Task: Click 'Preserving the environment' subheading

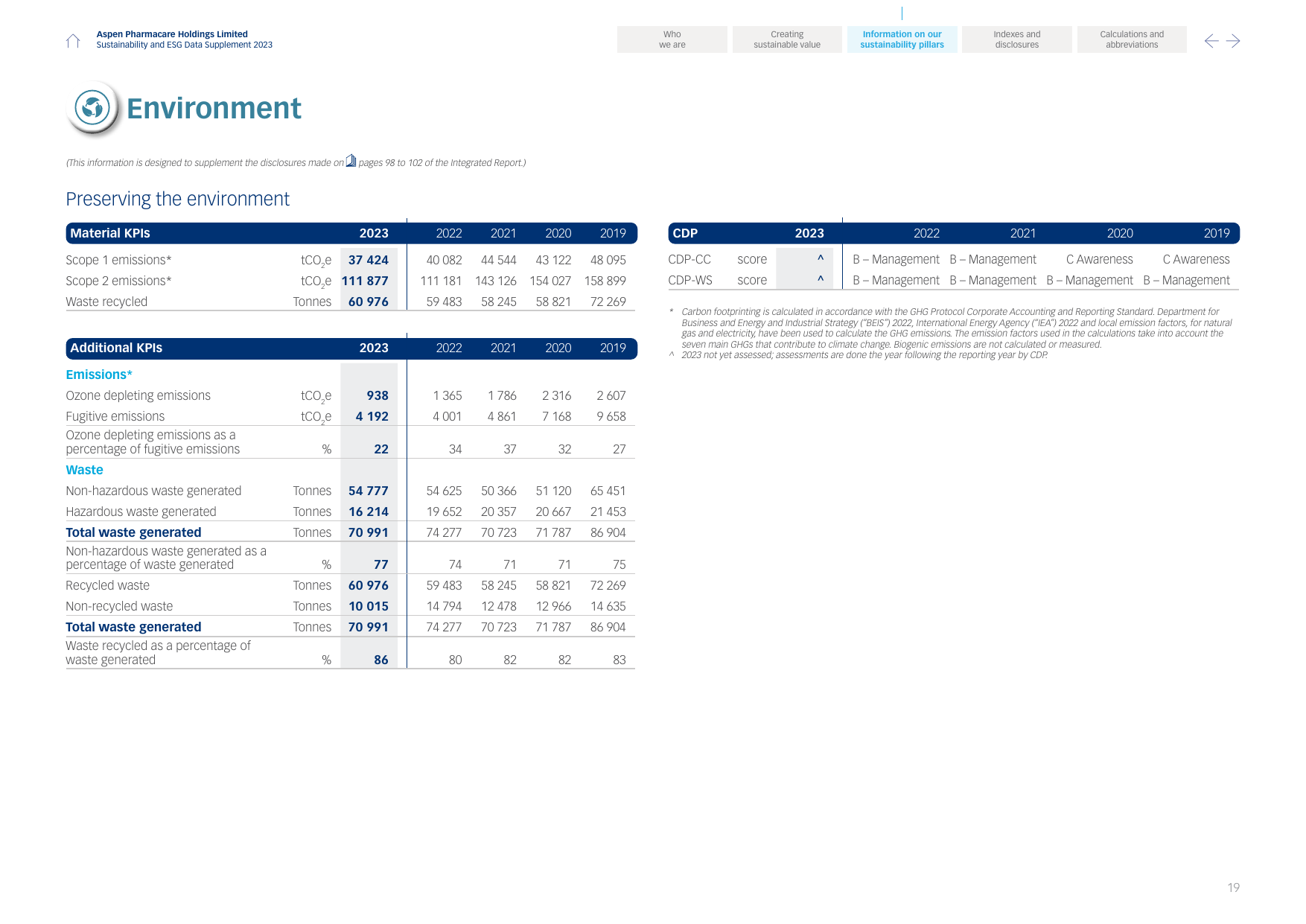Action: point(177,199)
